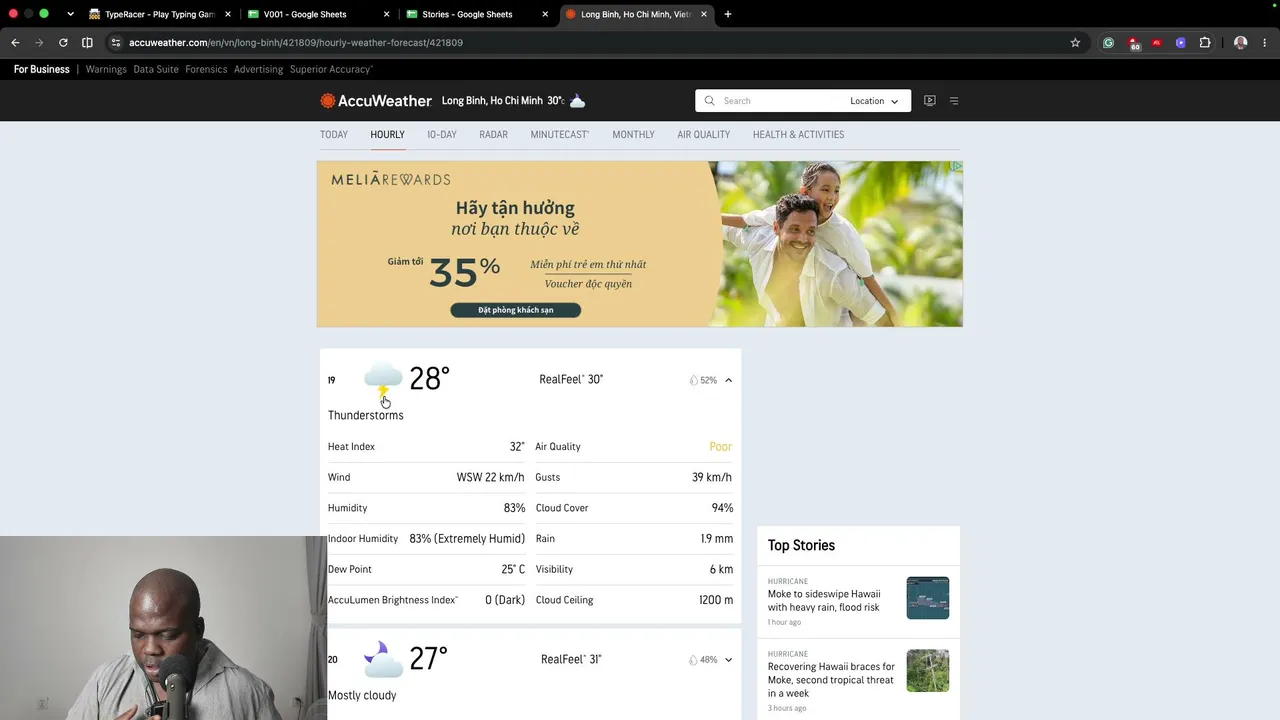Open the video icon in AccuWeather header
The image size is (1280, 720).
930,101
